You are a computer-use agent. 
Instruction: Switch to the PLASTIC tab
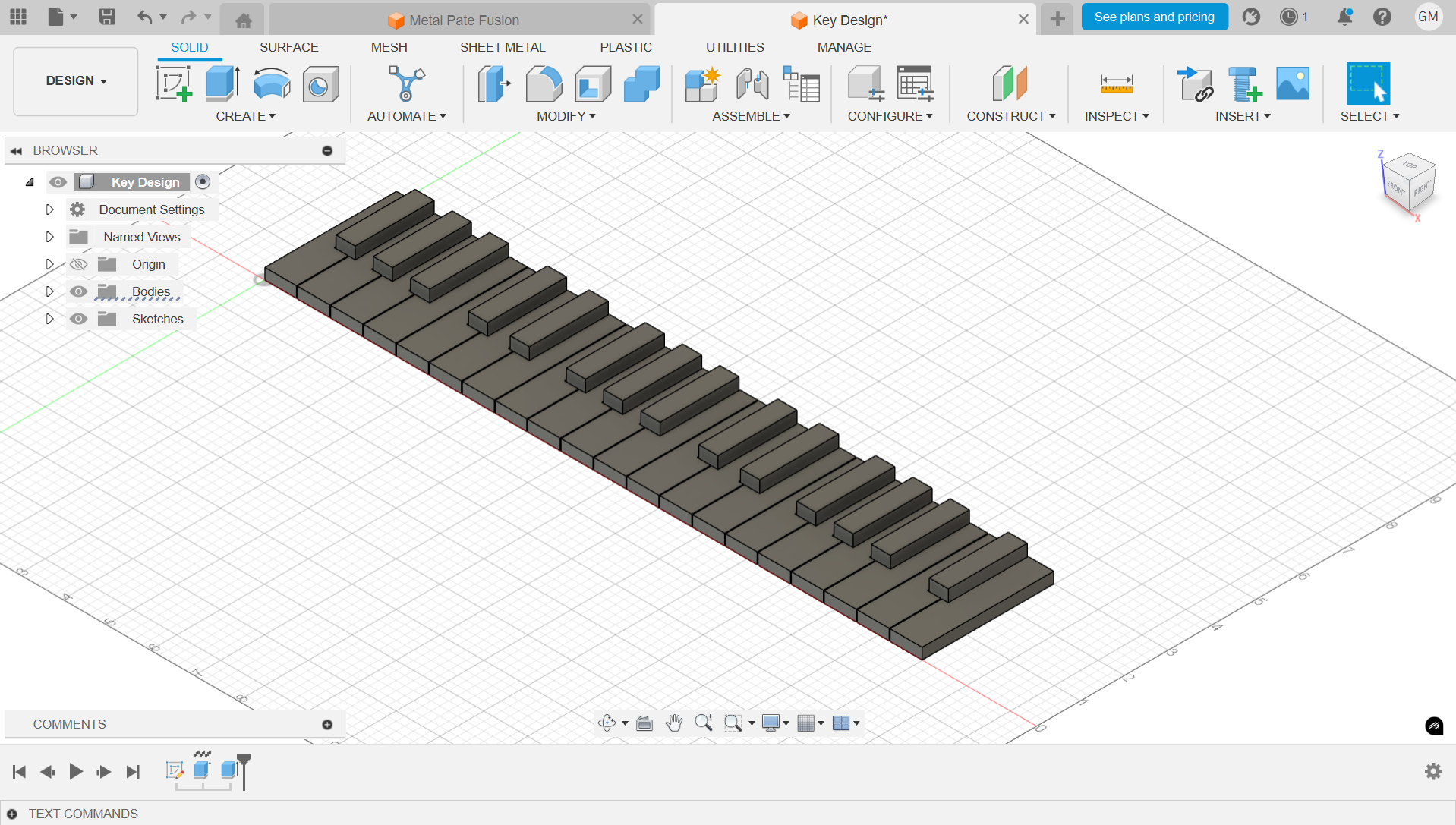pos(626,47)
